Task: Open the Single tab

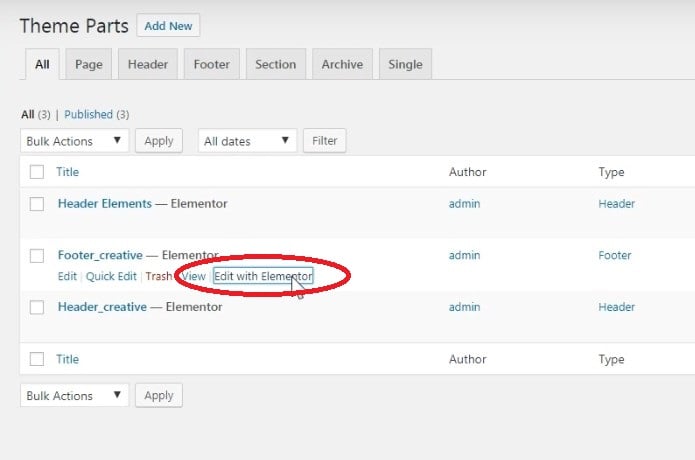Action: click(x=405, y=64)
